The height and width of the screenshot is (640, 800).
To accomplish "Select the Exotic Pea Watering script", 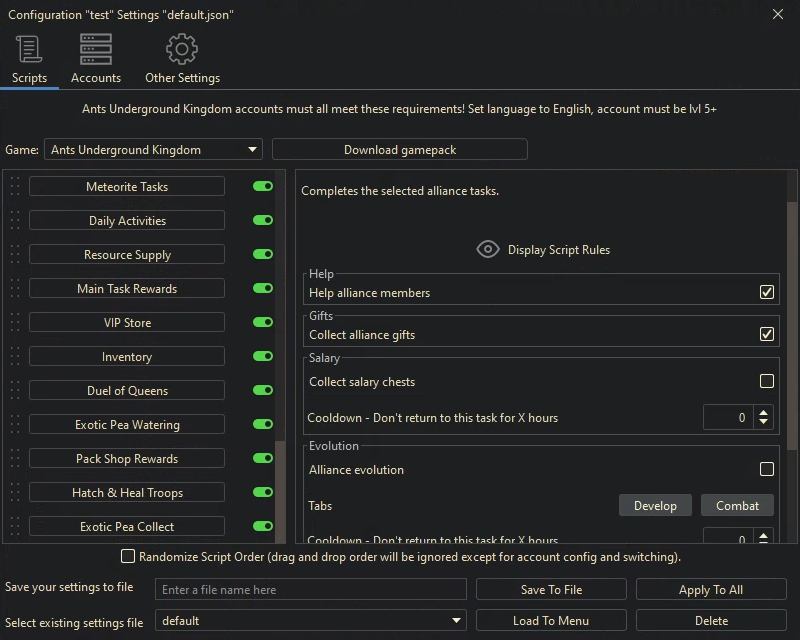I will coord(127,424).
